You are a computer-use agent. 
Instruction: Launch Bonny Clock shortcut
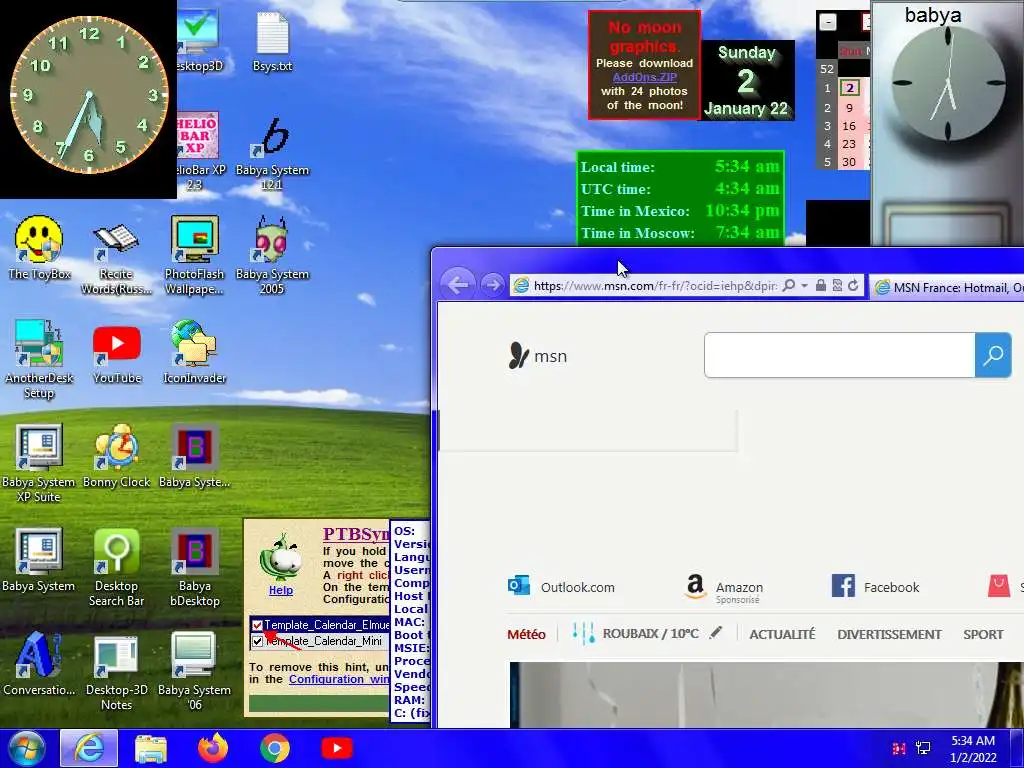click(x=116, y=456)
